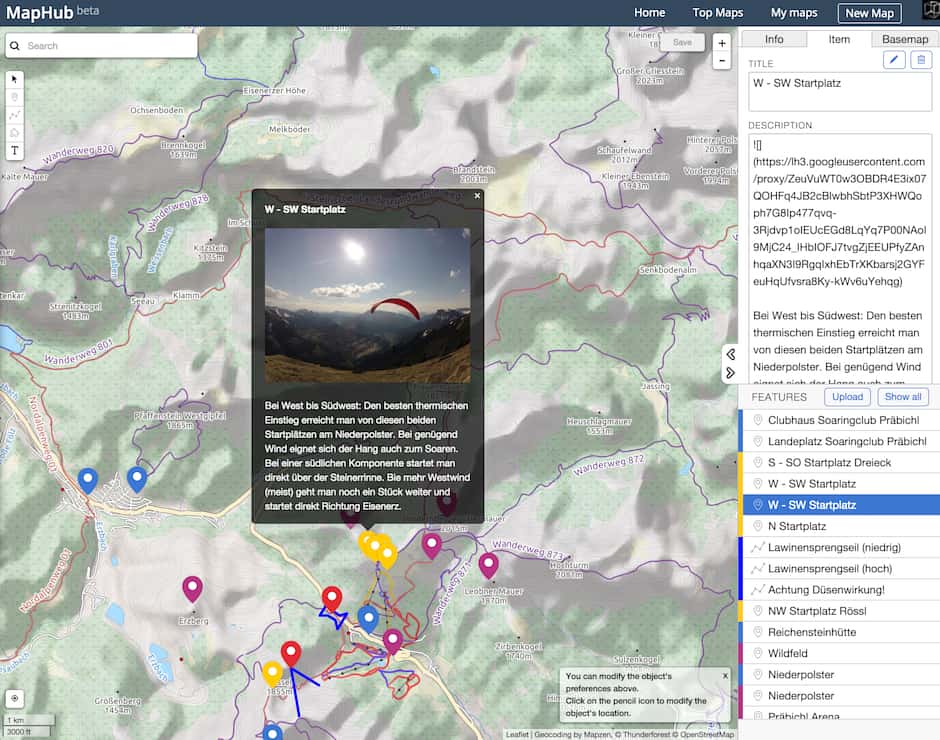Select the text label tool
Image resolution: width=940 pixels, height=740 pixels.
pyautogui.click(x=15, y=151)
